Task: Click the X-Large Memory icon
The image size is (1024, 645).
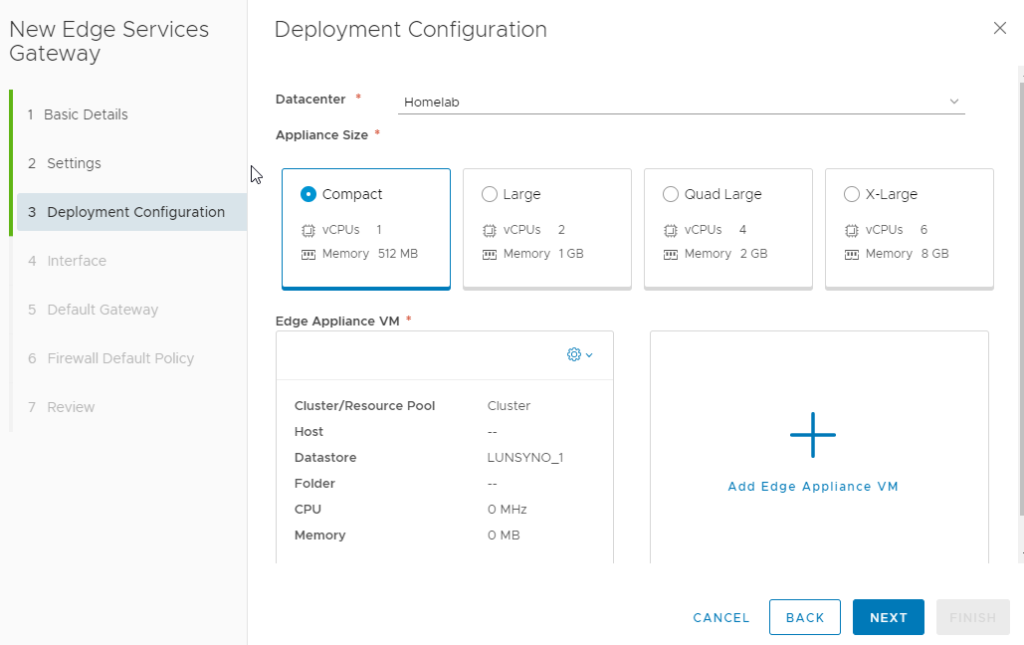Action: coord(852,255)
